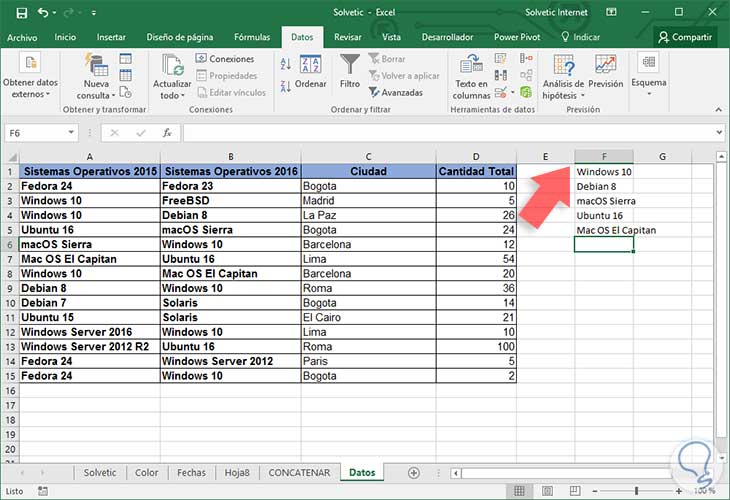Click the Previsión forecast sheet icon
This screenshot has width=730, height=500.
pyautogui.click(x=605, y=71)
